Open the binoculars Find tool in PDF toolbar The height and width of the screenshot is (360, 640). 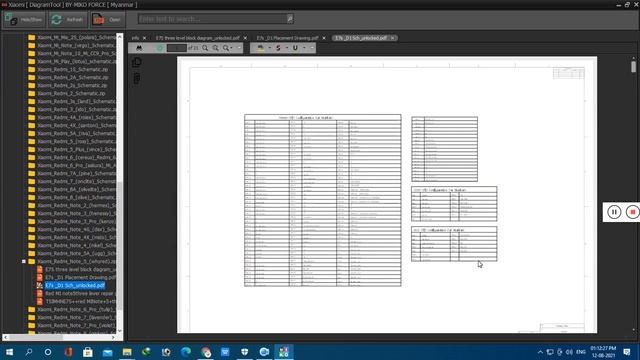click(x=139, y=48)
